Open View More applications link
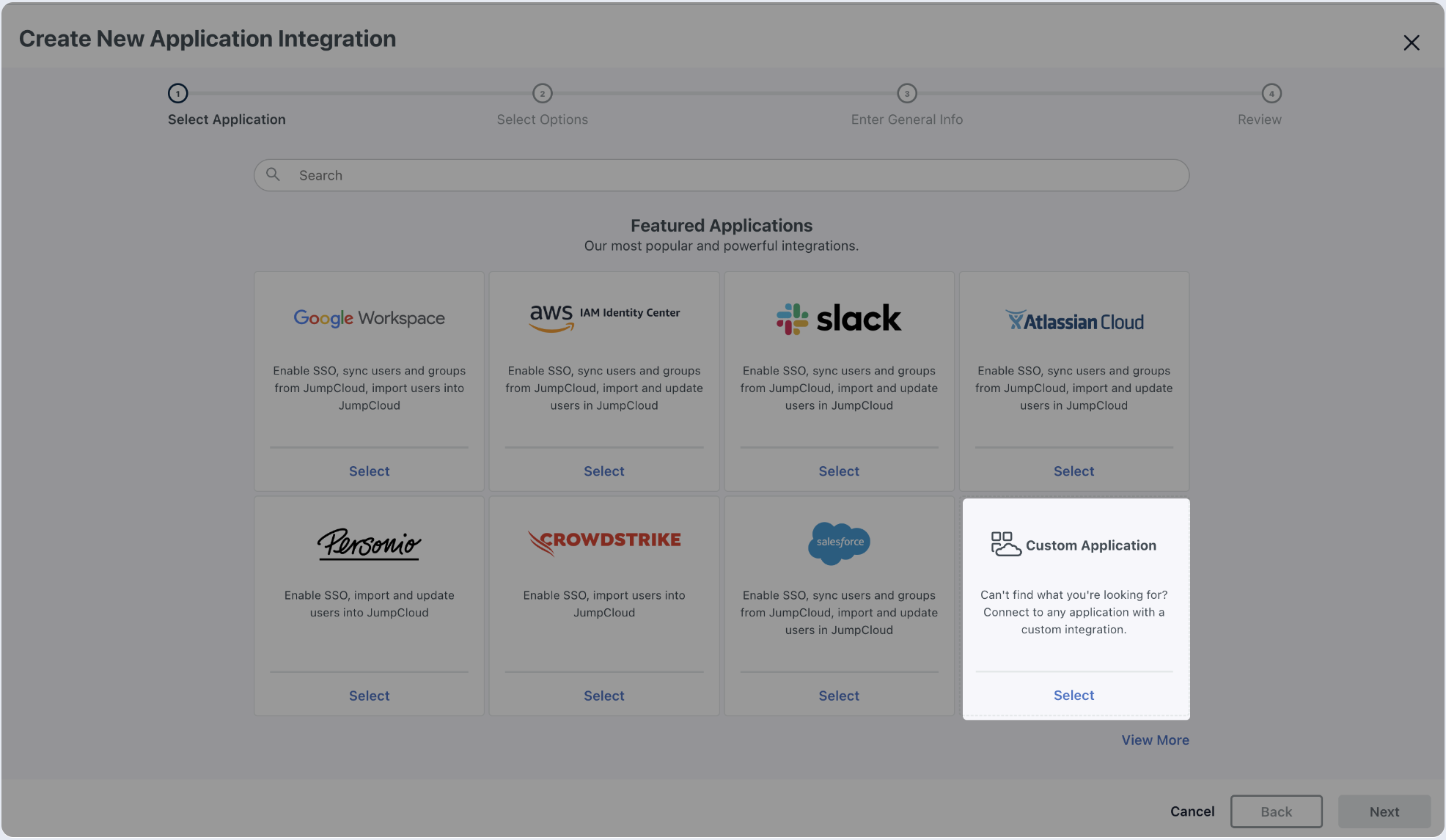Screen dimensions: 1446x840 (1155, 740)
